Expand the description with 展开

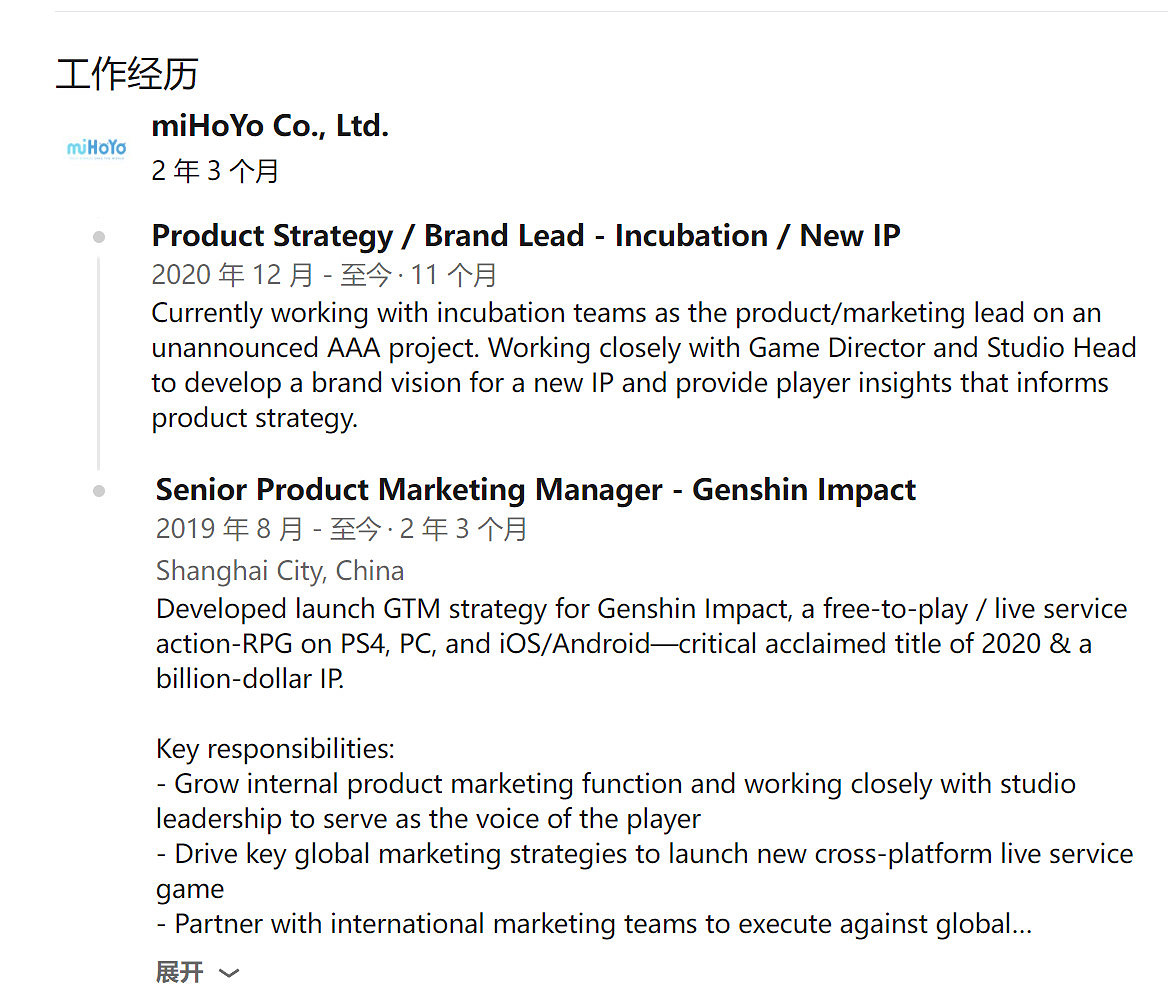[x=180, y=972]
